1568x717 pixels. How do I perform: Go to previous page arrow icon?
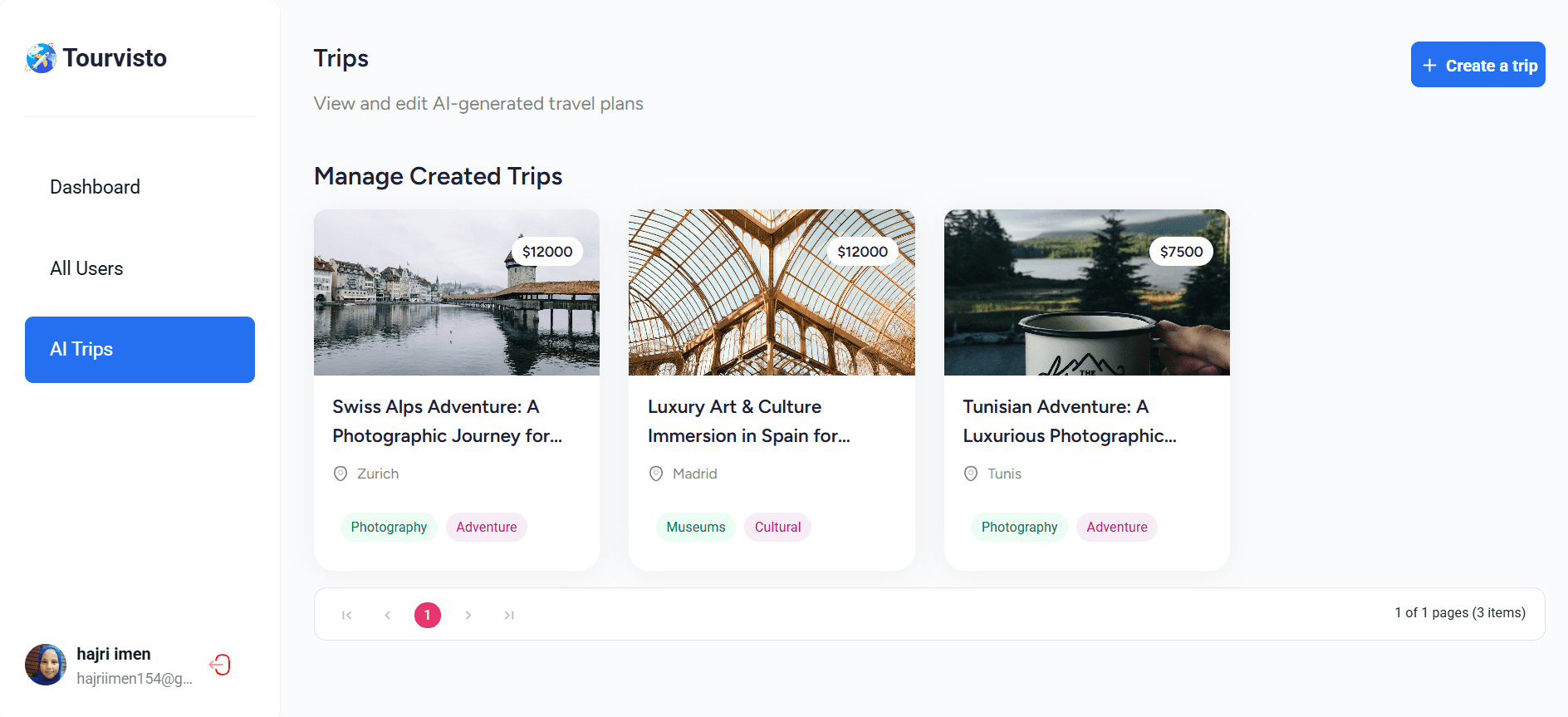388,615
